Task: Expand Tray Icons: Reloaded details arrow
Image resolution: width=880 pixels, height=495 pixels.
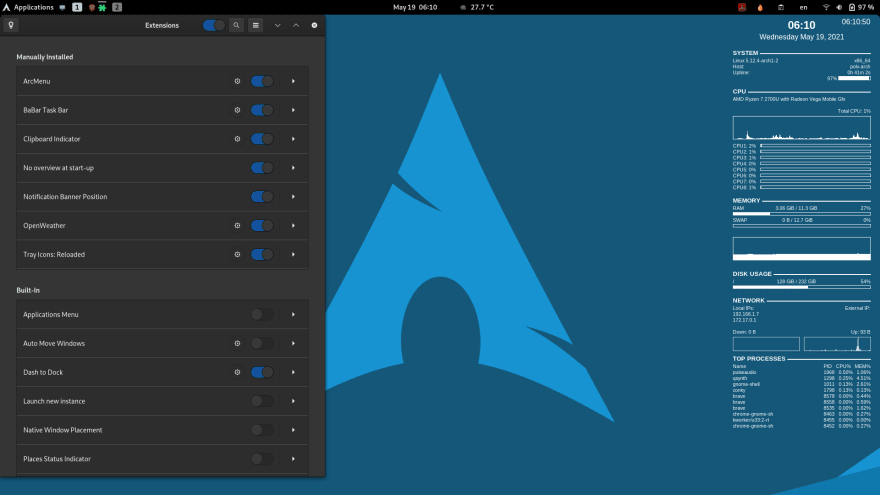Action: point(293,254)
